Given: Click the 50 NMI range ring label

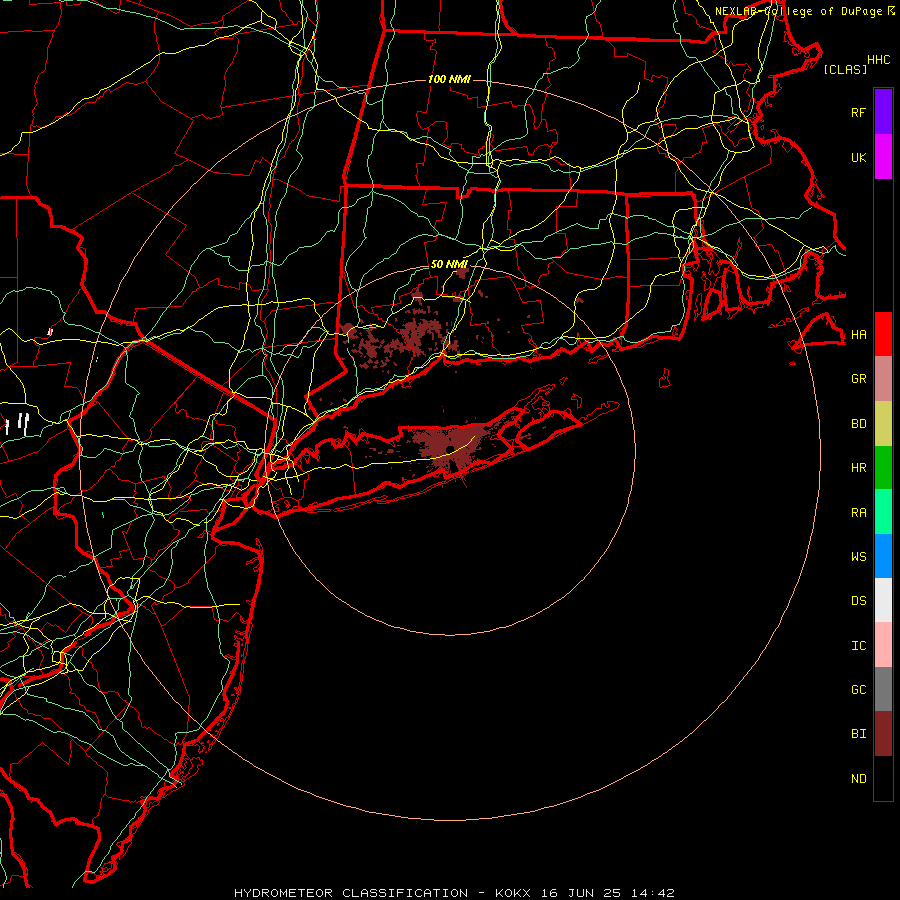Looking at the screenshot, I should 449,264.
